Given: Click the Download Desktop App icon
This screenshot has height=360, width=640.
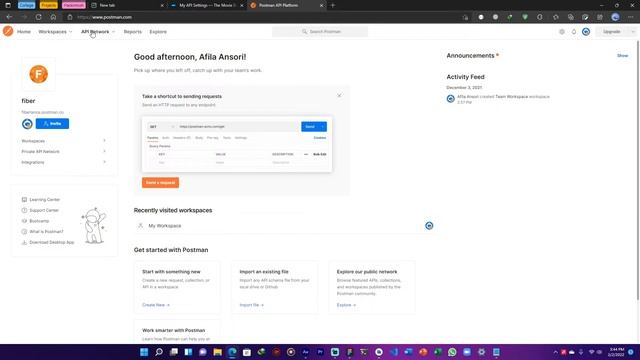Looking at the screenshot, I should click(24, 242).
